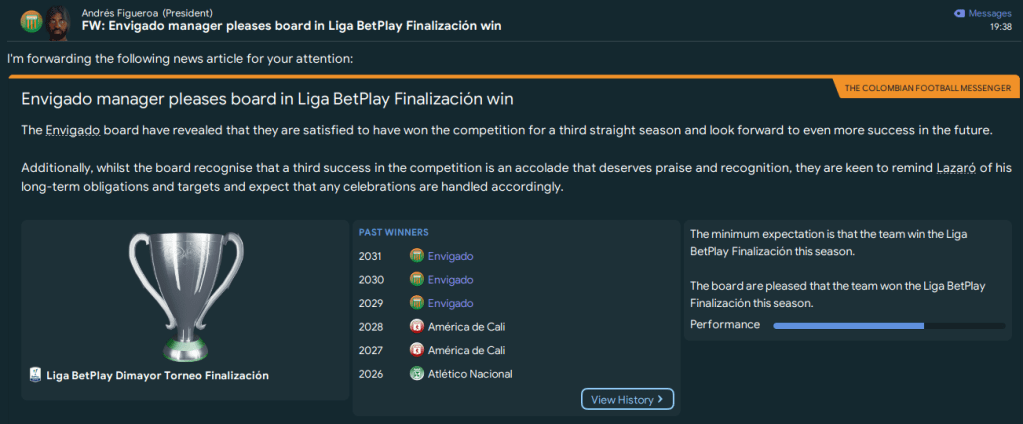
Task: Click the 2026 Atlético Nacional badge
Action: 417,374
